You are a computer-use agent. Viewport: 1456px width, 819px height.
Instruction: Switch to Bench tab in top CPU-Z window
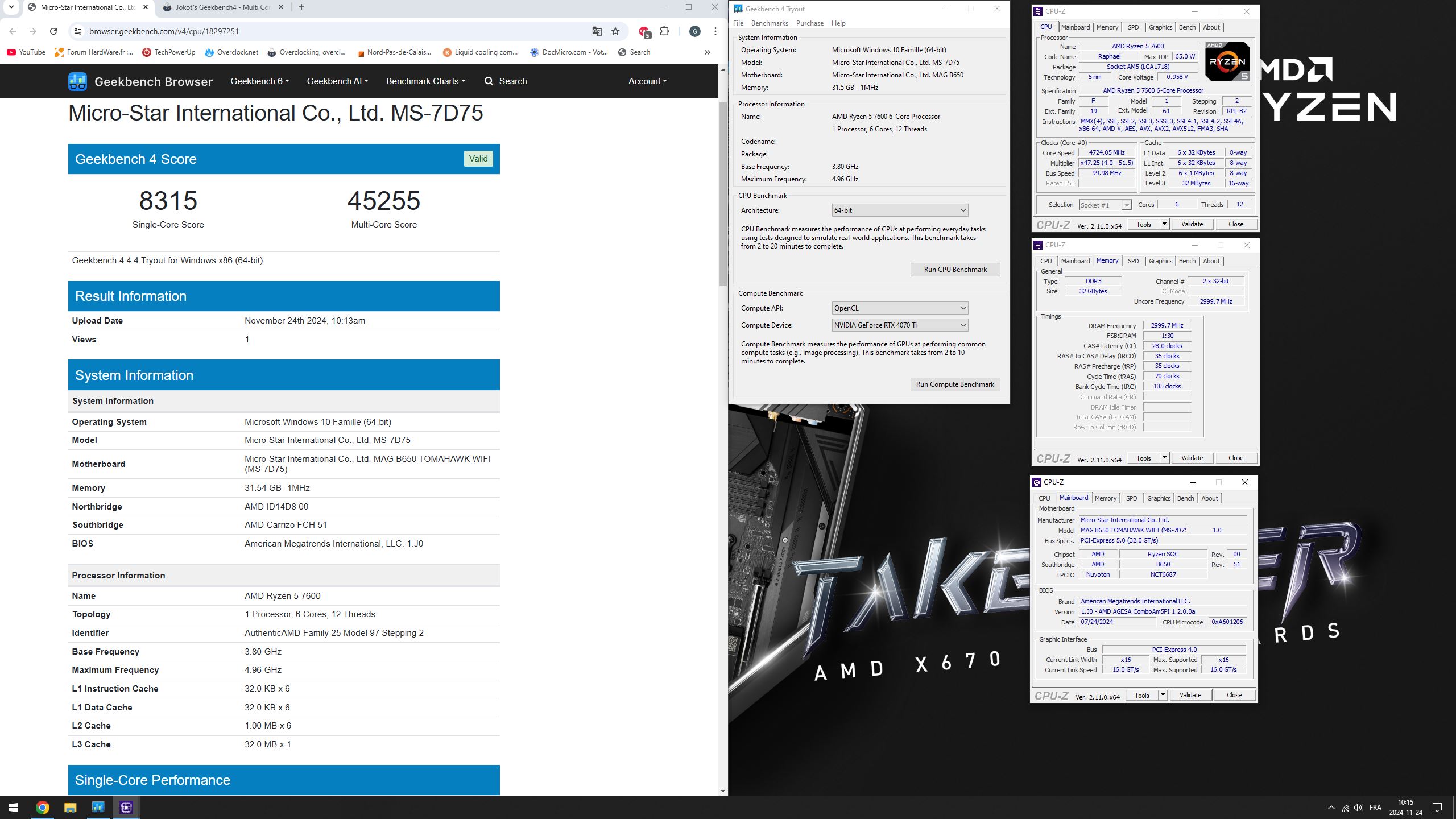tap(1187, 27)
